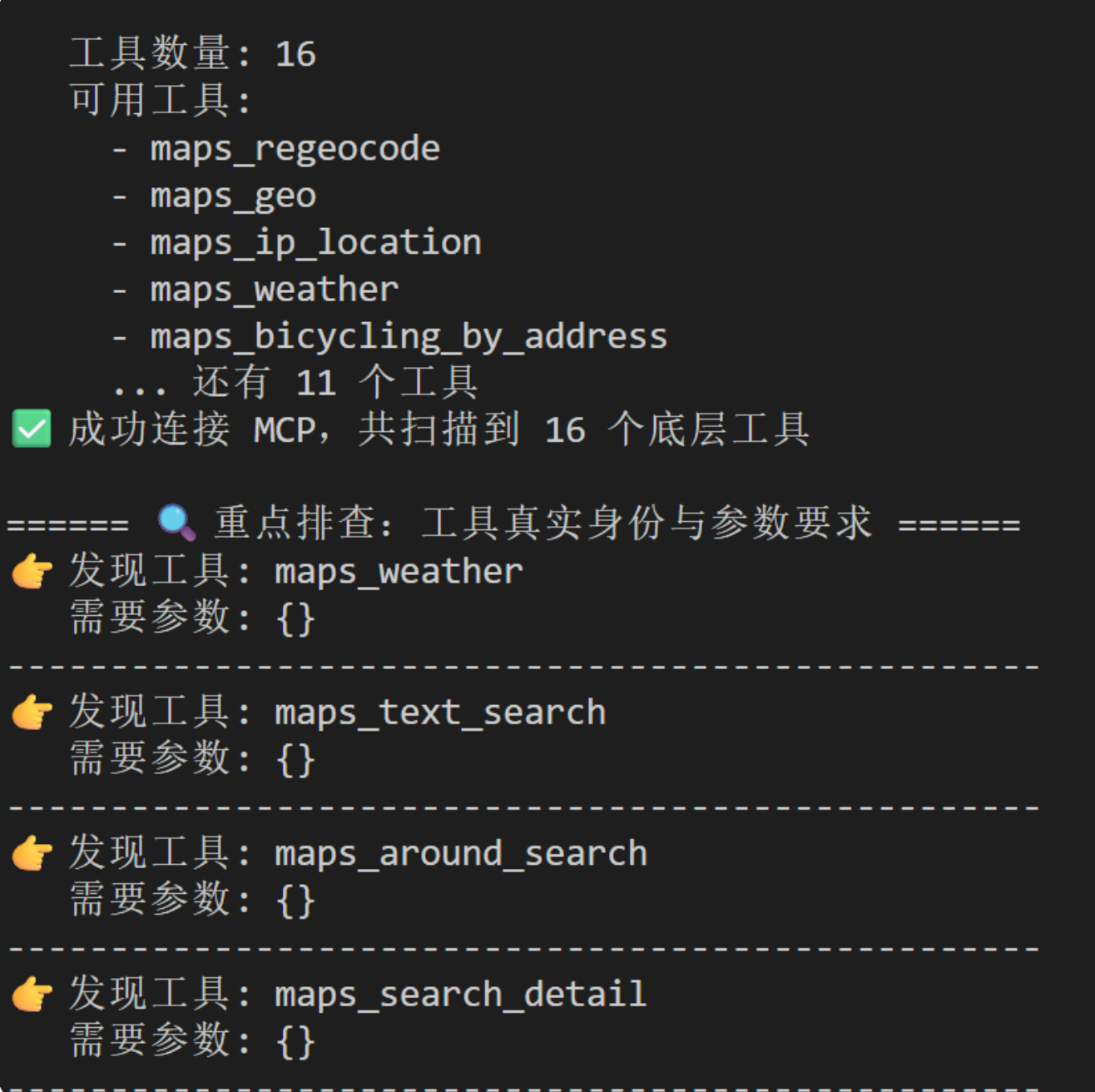Click the magnifying glass emoji

176,523
